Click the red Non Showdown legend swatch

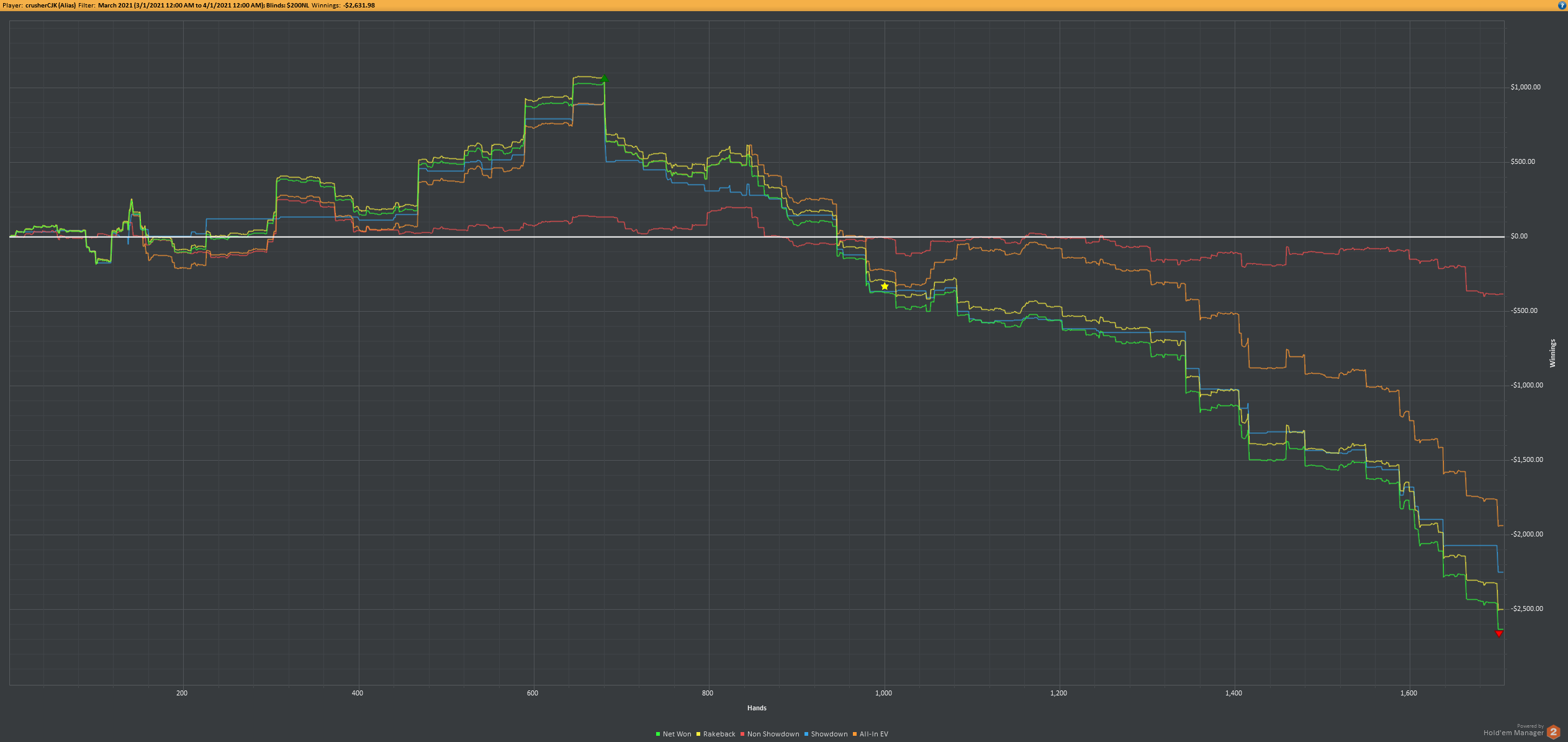[742, 734]
